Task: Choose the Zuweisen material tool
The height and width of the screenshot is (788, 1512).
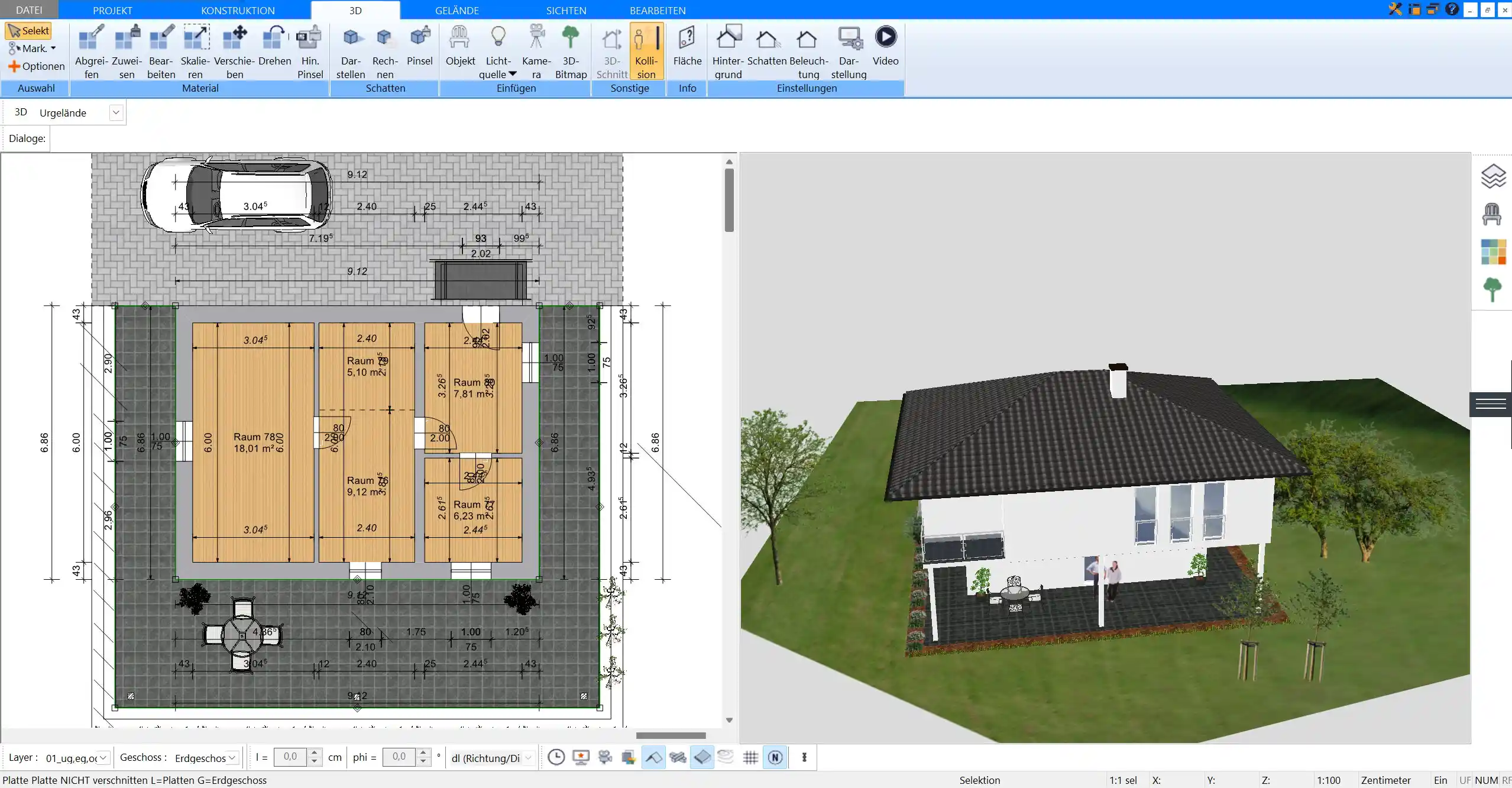Action: tap(127, 51)
